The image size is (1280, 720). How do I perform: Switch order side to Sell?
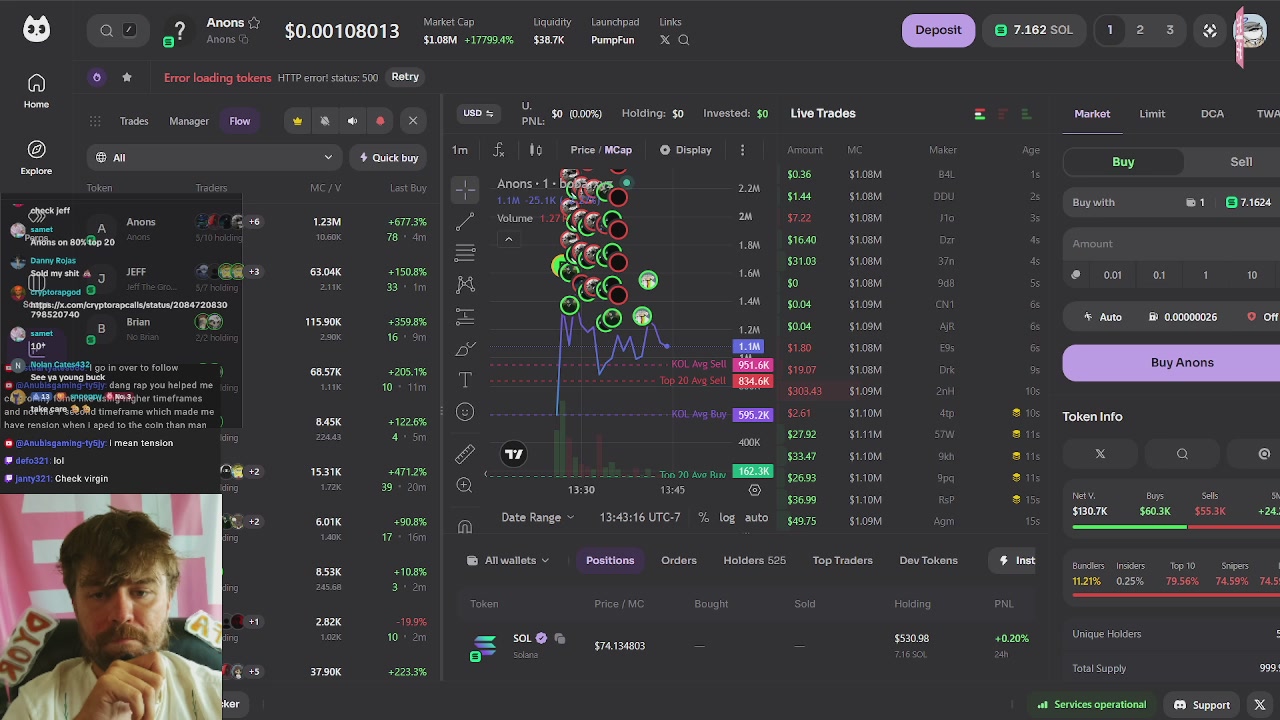[1241, 162]
